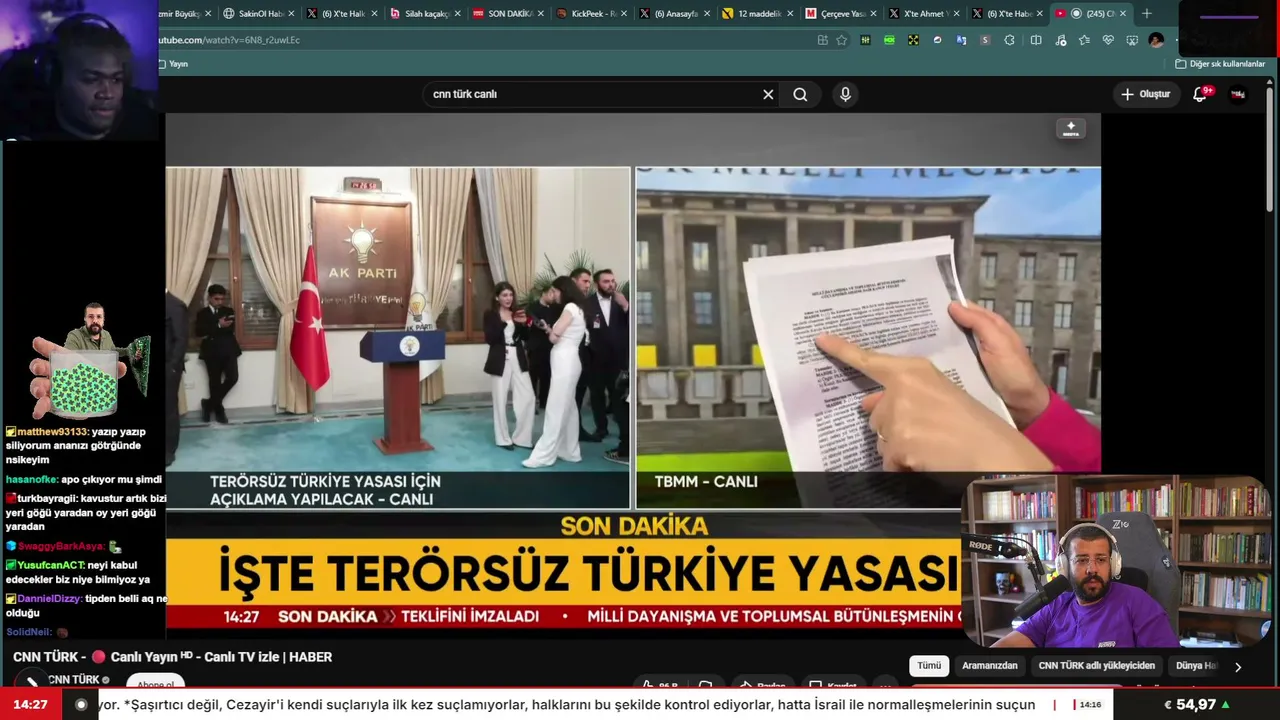
Task: Open YouTube notifications bell
Action: 1200,94
